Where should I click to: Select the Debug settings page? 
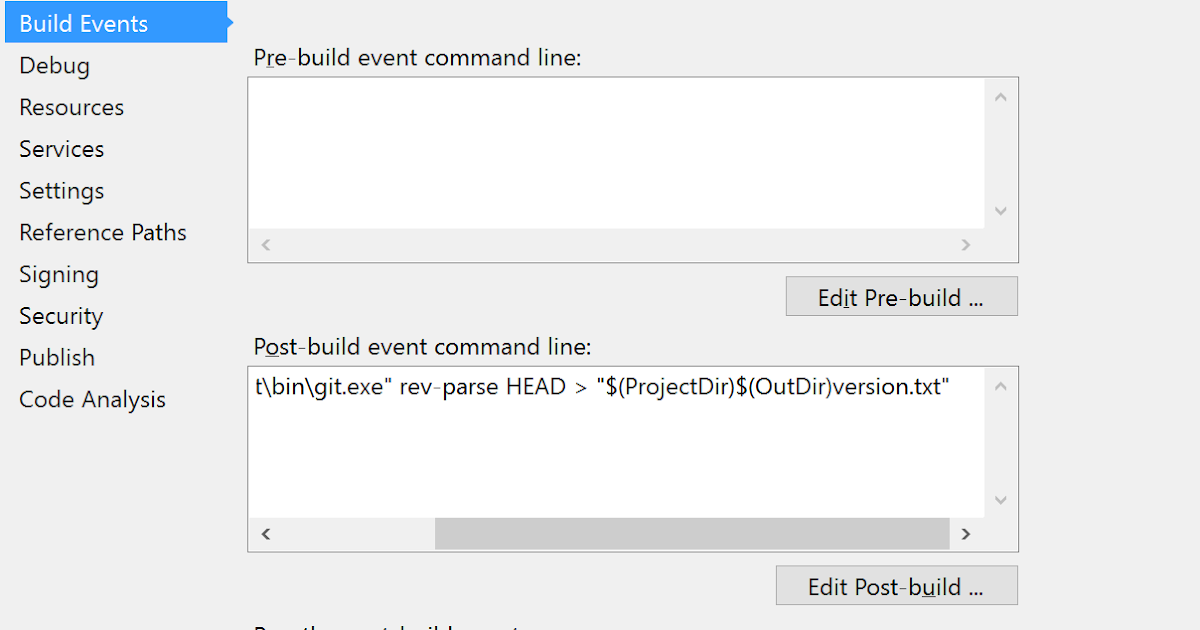tap(54, 64)
